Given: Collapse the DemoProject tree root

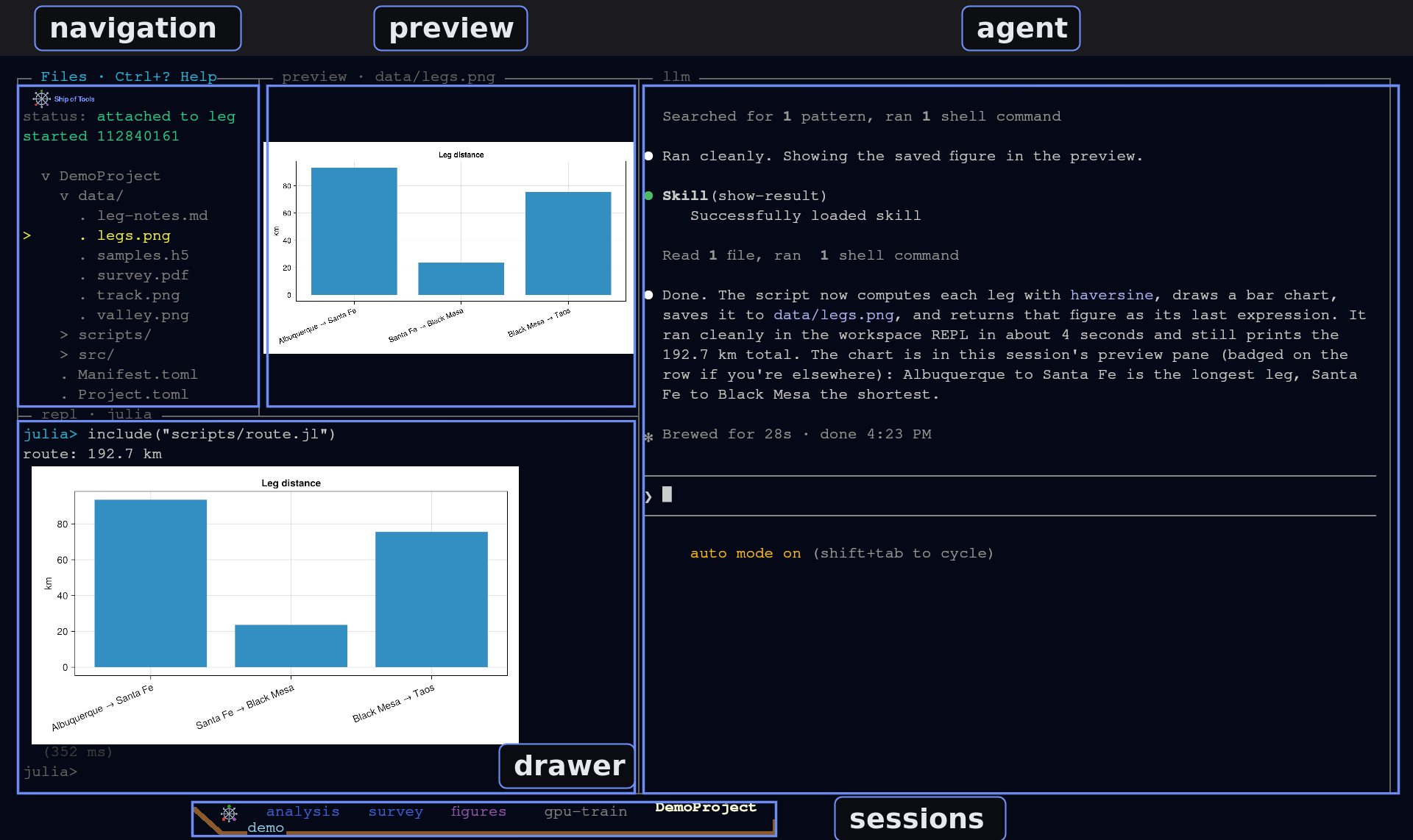Looking at the screenshot, I should pos(46,176).
